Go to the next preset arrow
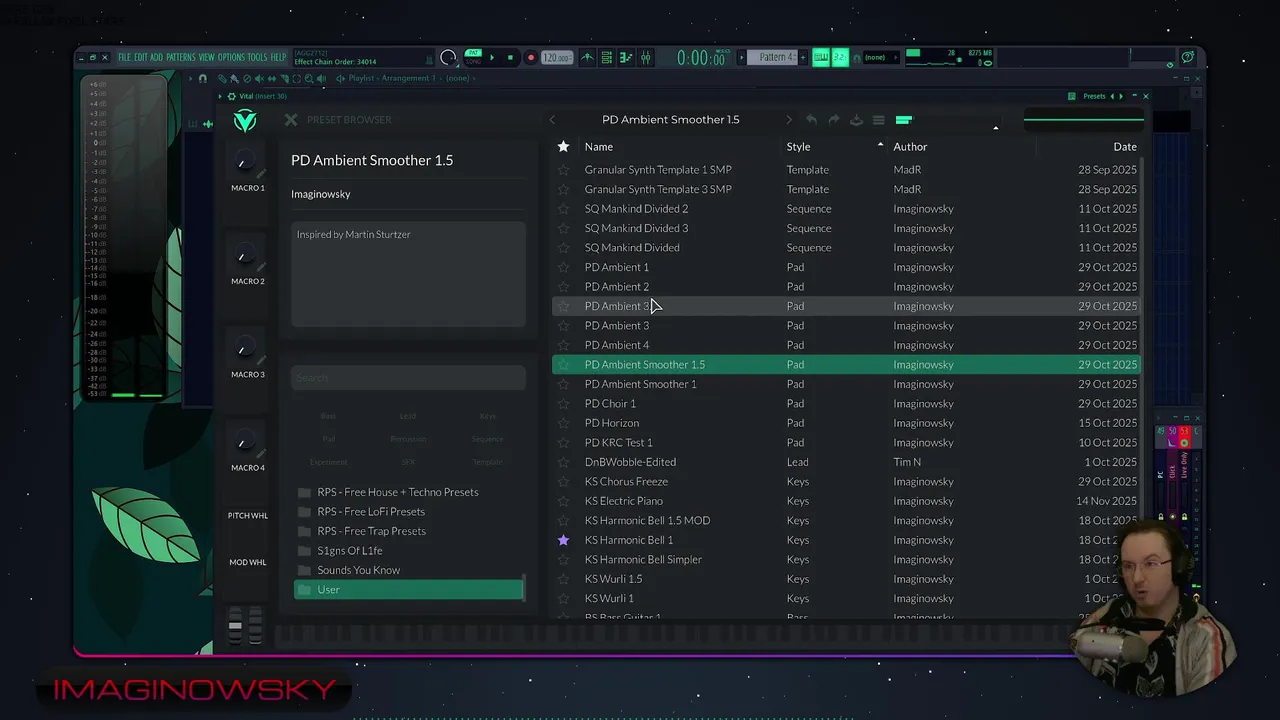1280x720 pixels. (x=788, y=120)
